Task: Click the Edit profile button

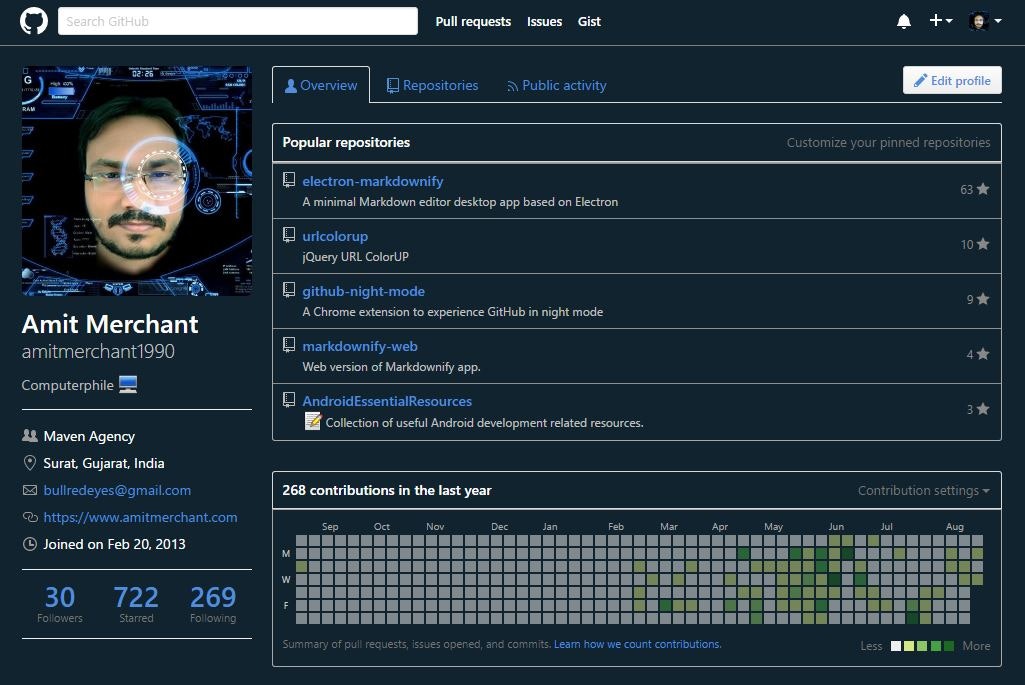Action: [951, 80]
